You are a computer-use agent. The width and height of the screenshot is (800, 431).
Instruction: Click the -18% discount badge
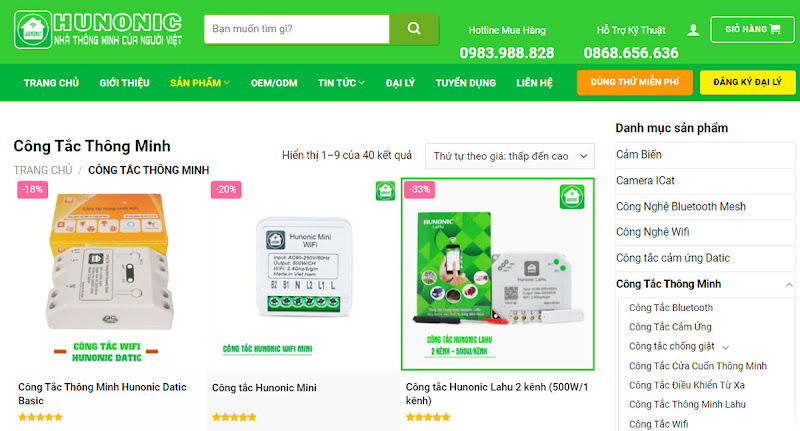tap(32, 189)
